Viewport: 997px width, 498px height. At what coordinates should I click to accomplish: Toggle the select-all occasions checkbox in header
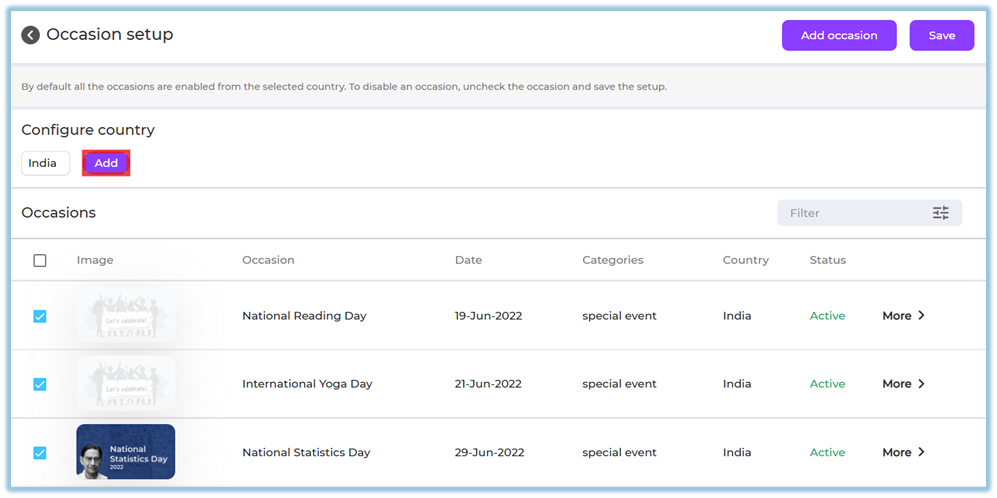coord(40,260)
